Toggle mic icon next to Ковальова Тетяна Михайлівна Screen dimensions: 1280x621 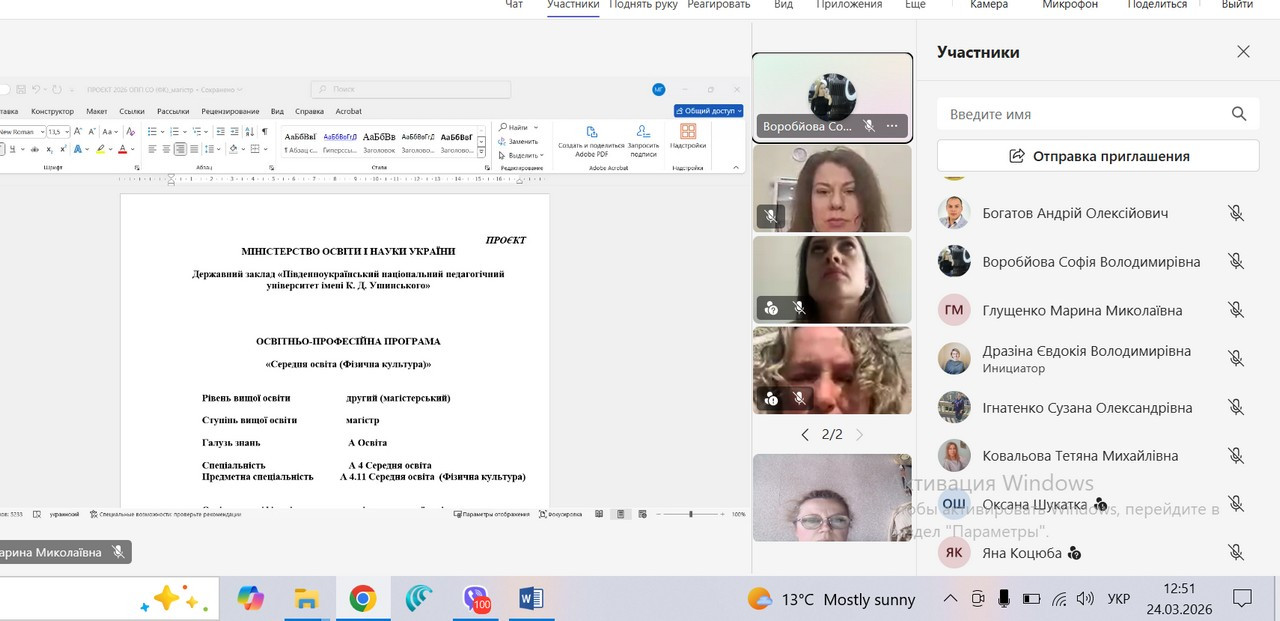tap(1236, 456)
